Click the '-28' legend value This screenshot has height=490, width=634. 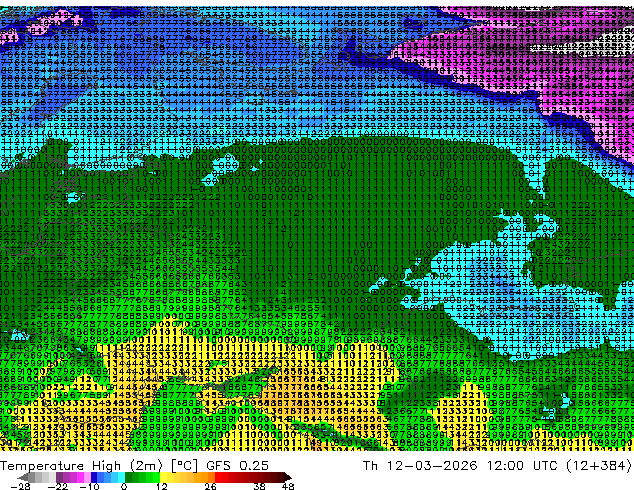point(20,486)
